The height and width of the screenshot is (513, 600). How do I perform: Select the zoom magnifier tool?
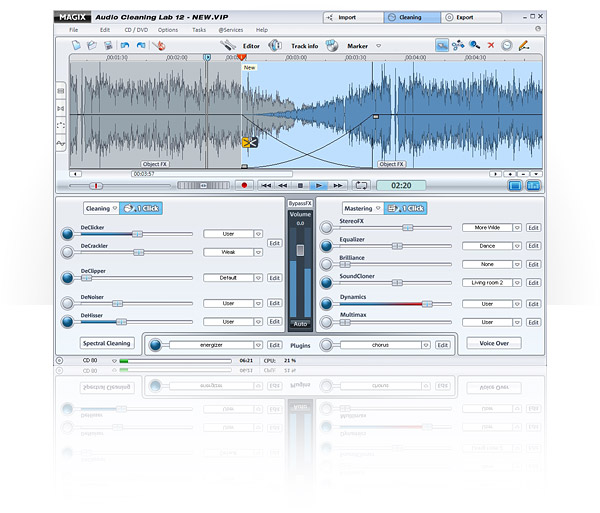[474, 46]
